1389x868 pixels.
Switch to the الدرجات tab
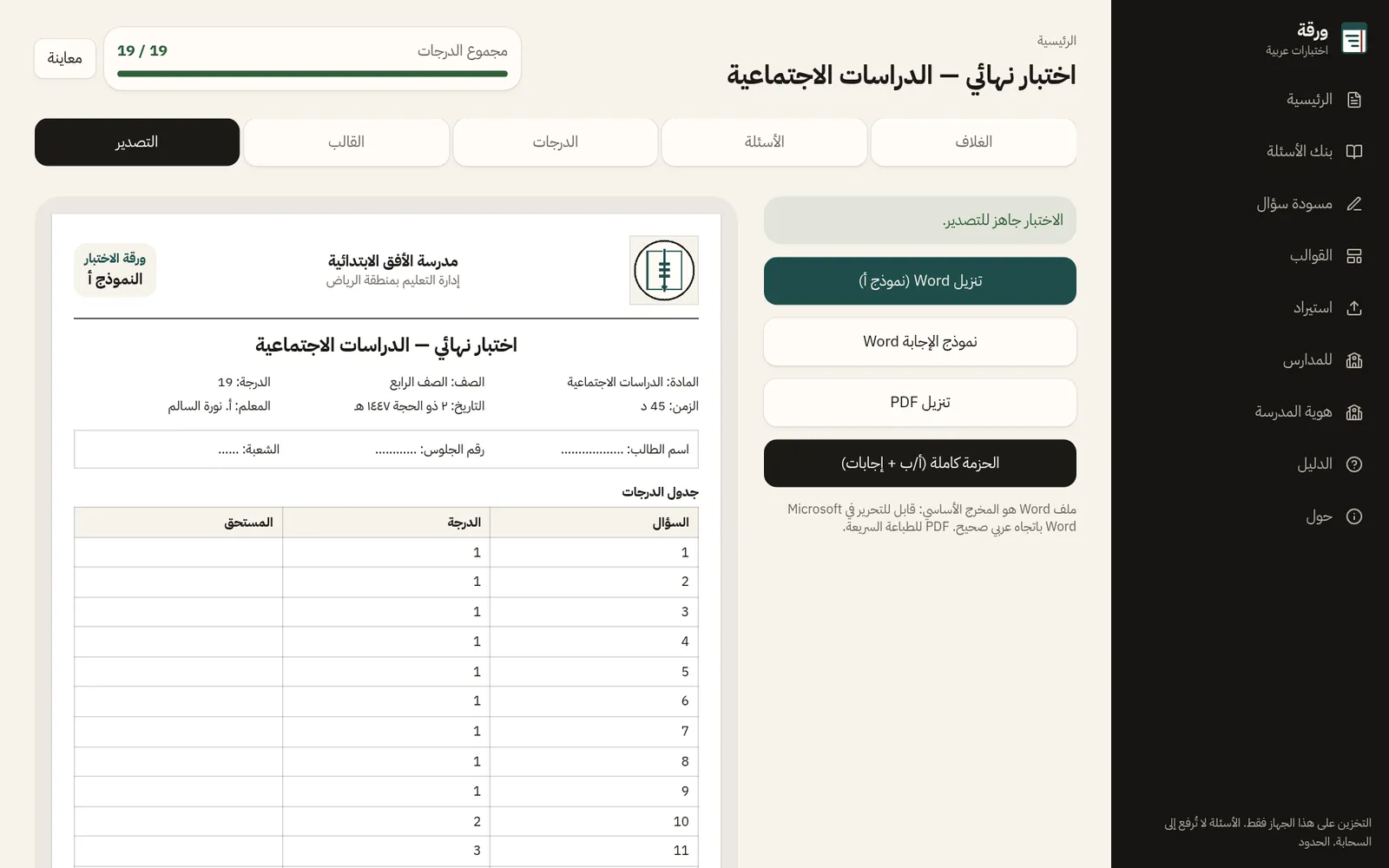[556, 142]
